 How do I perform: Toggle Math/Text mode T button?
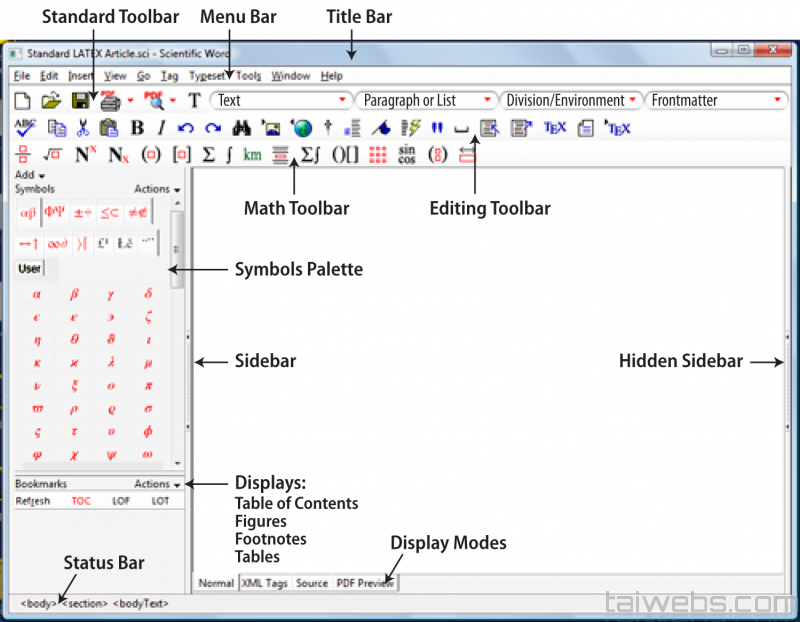[x=195, y=101]
